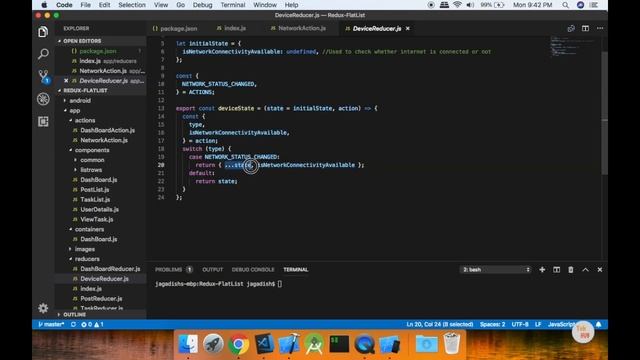640x360 pixels.
Task: Open DashBoardAction.js in the explorer
Action: 107,130
